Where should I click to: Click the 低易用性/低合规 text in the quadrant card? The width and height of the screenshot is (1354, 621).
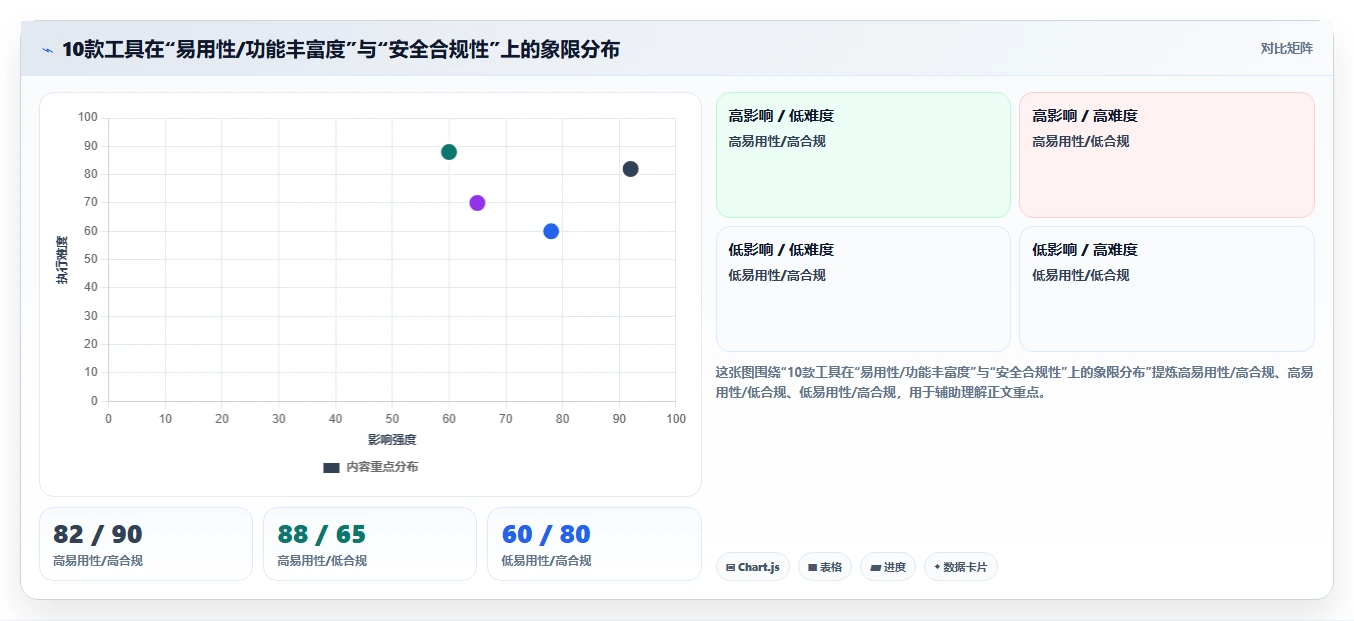(1081, 275)
